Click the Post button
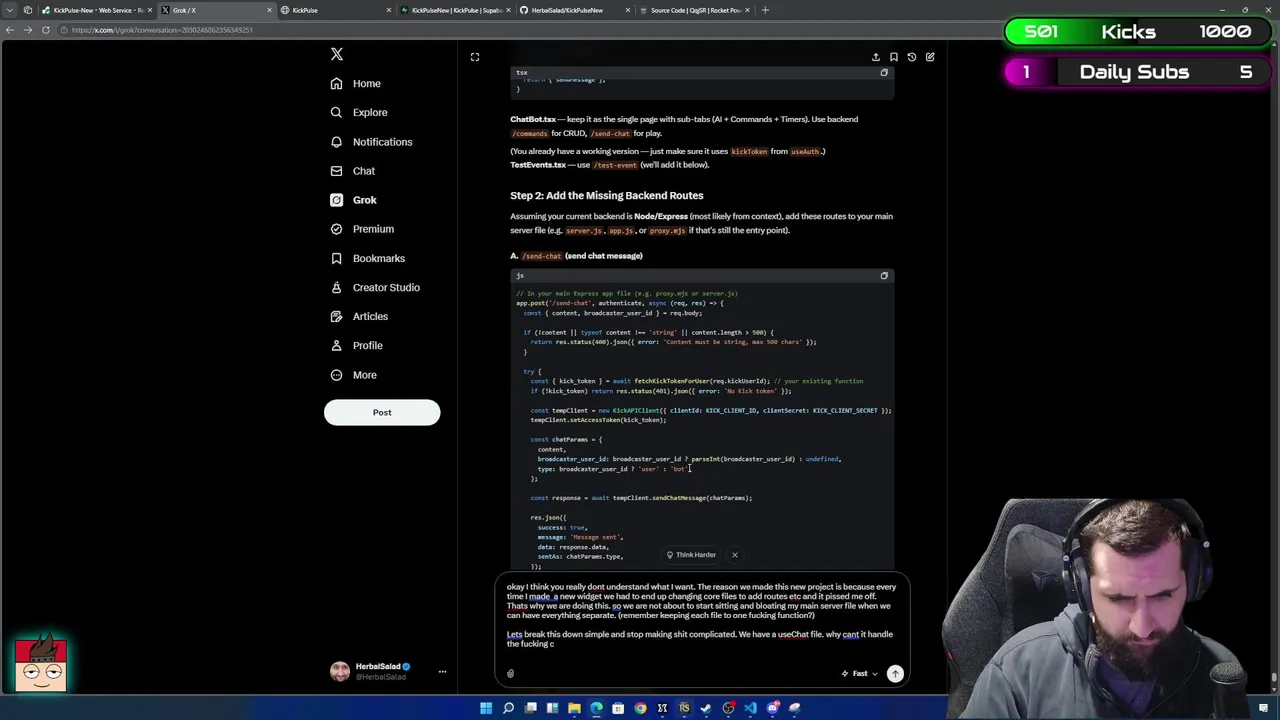 (x=382, y=412)
